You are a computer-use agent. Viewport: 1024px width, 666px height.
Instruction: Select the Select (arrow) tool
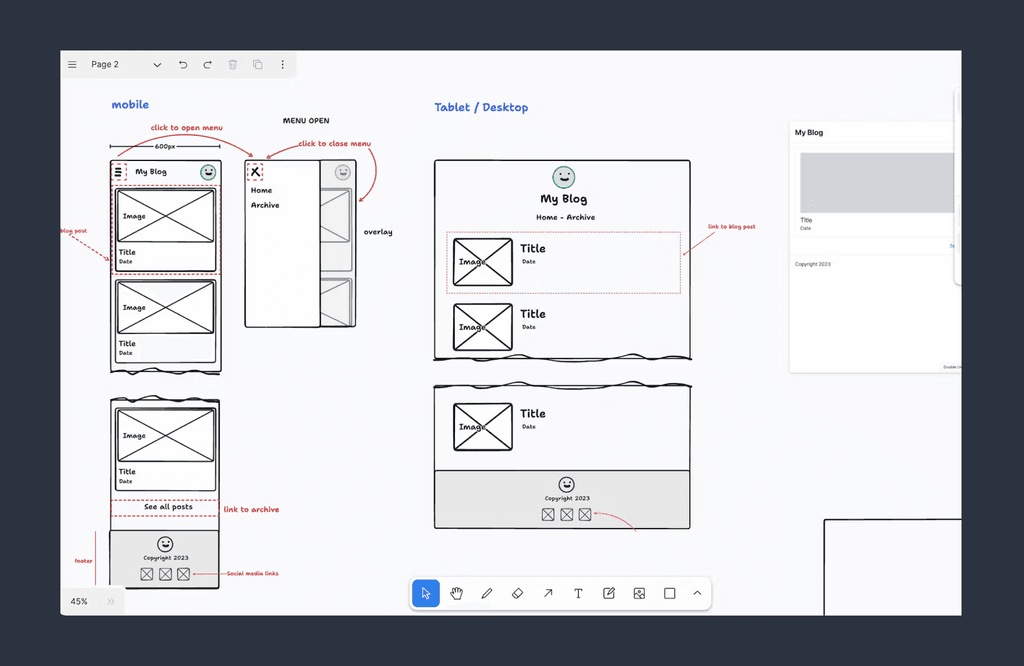point(425,593)
